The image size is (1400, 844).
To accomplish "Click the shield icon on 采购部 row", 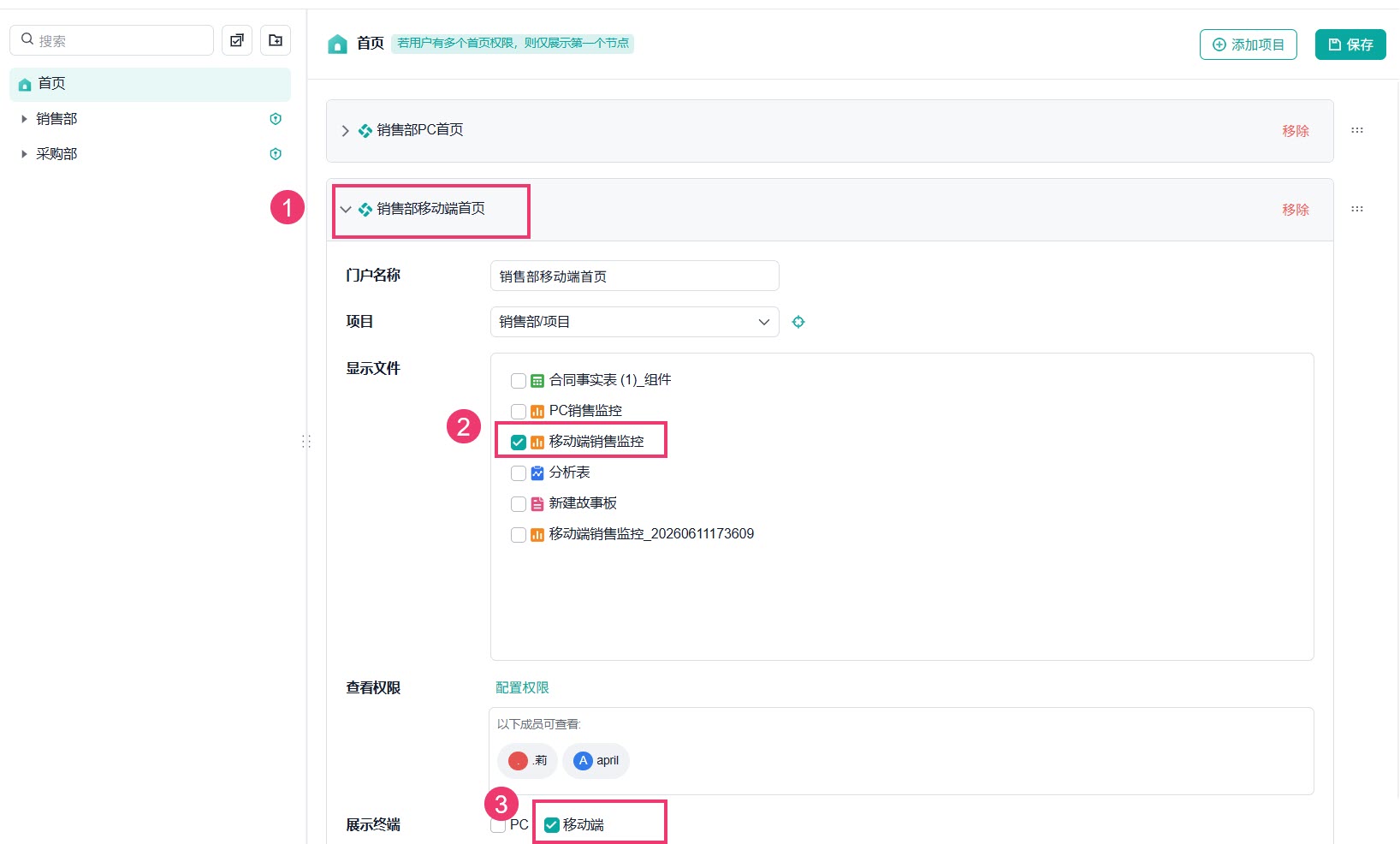I will tap(276, 154).
